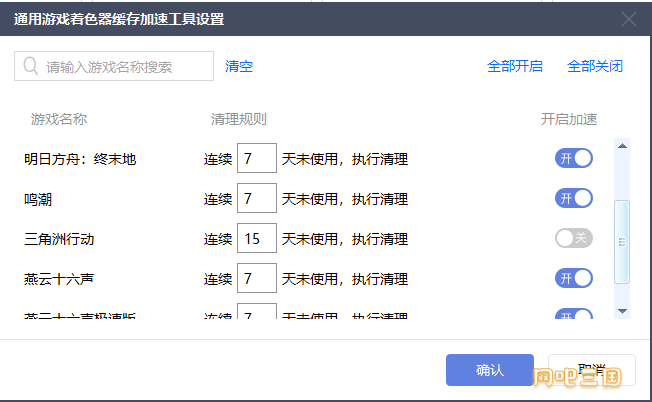Click the 清理规则 column header
Screen dimensions: 652x402
(239, 119)
